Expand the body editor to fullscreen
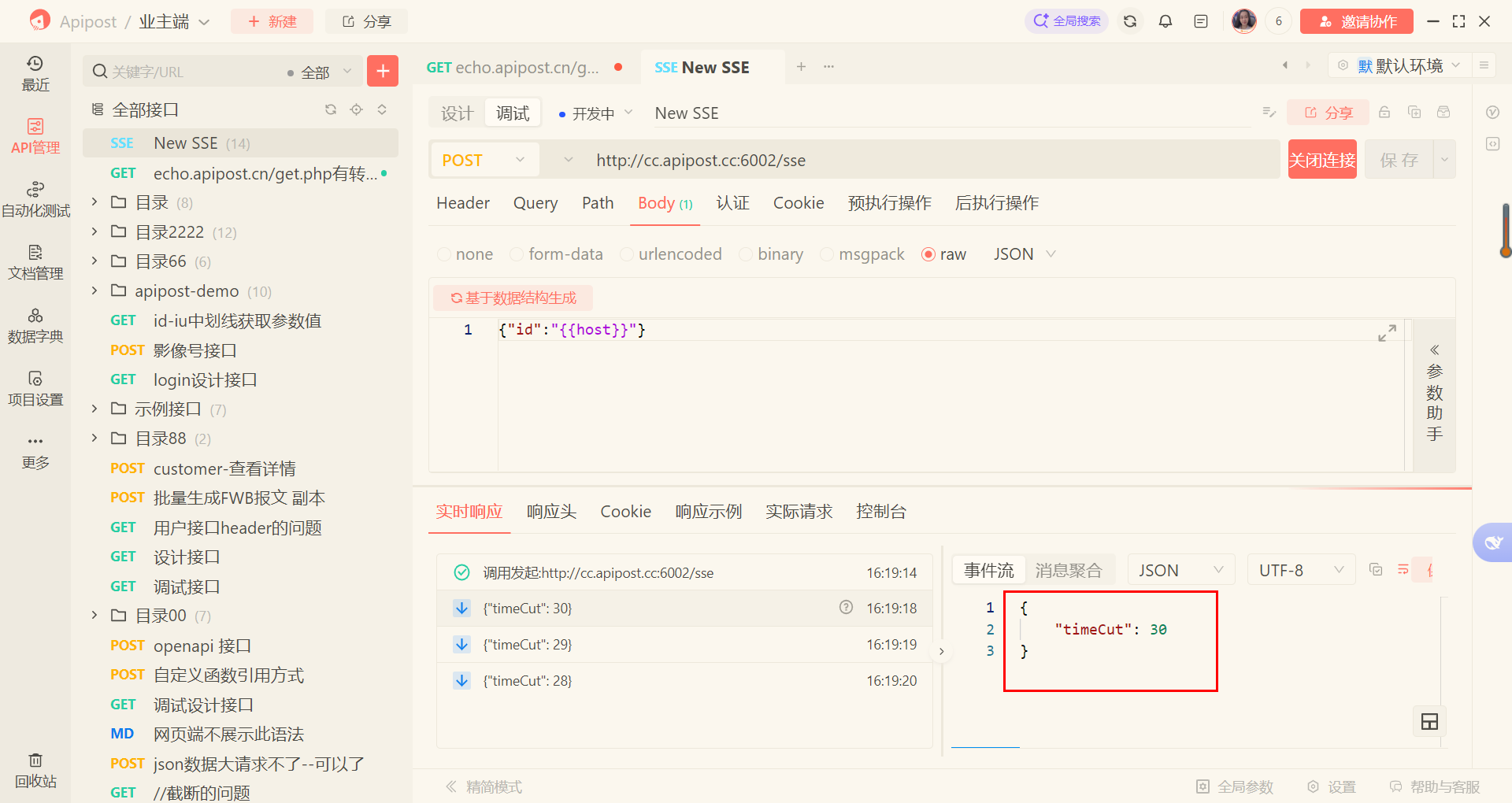 click(1387, 333)
